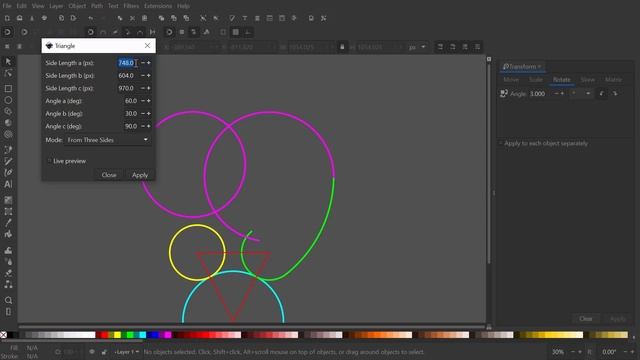Open the color palette menu arrow
The width and height of the screenshot is (640, 360).
click(634, 336)
